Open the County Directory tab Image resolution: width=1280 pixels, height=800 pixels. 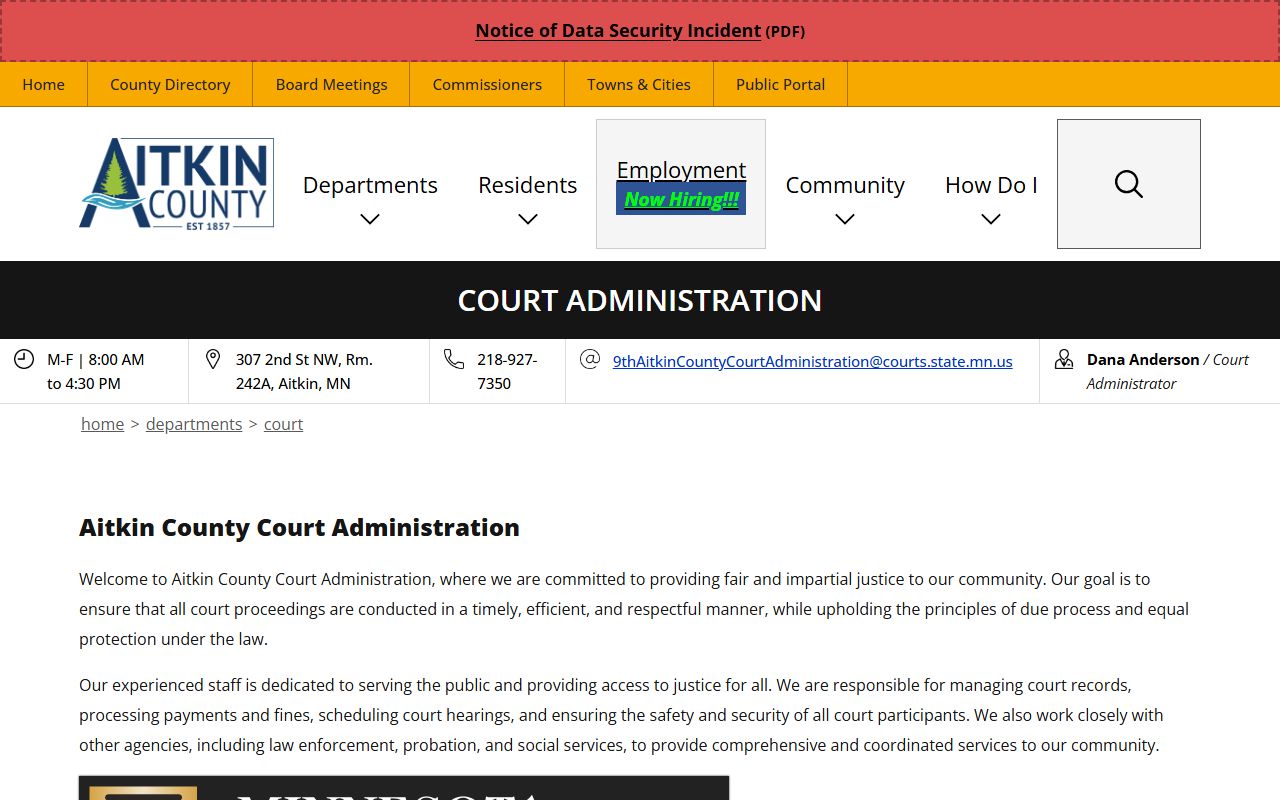170,84
